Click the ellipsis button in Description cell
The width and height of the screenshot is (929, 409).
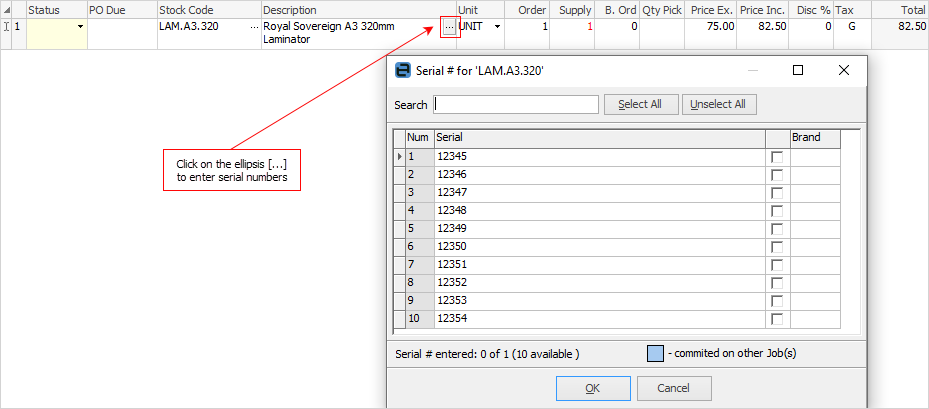point(450,27)
